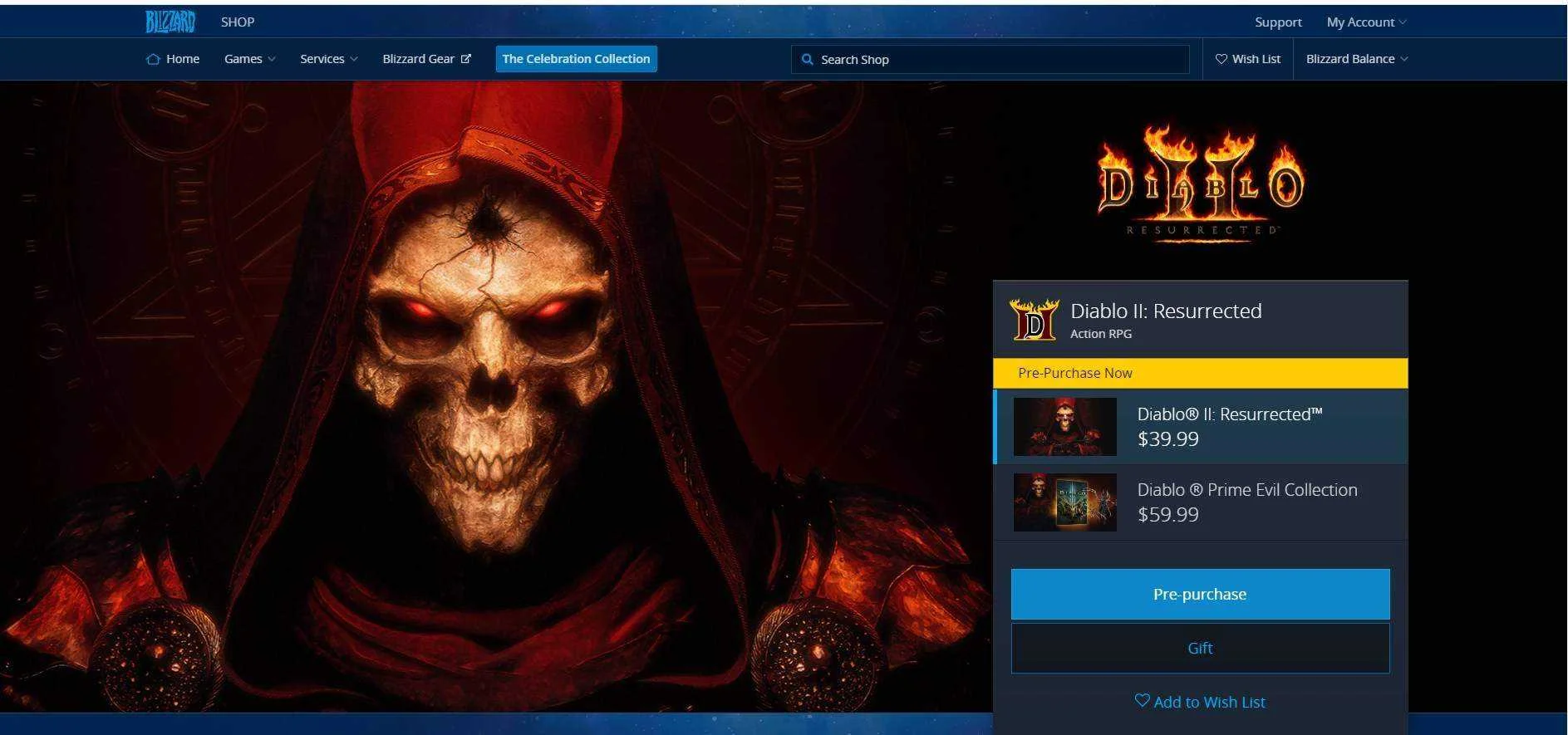Select Diablo Prime Evil Collection $59.99 edition

(1201, 502)
